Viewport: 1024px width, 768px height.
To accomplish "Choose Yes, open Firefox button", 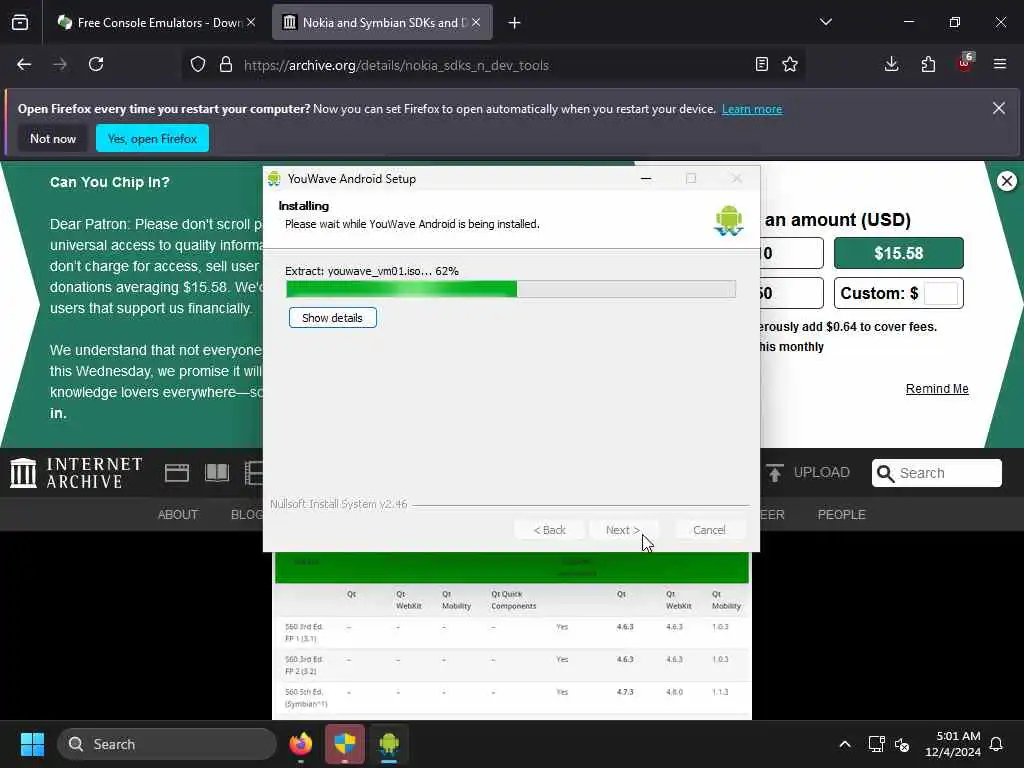I will pos(152,138).
